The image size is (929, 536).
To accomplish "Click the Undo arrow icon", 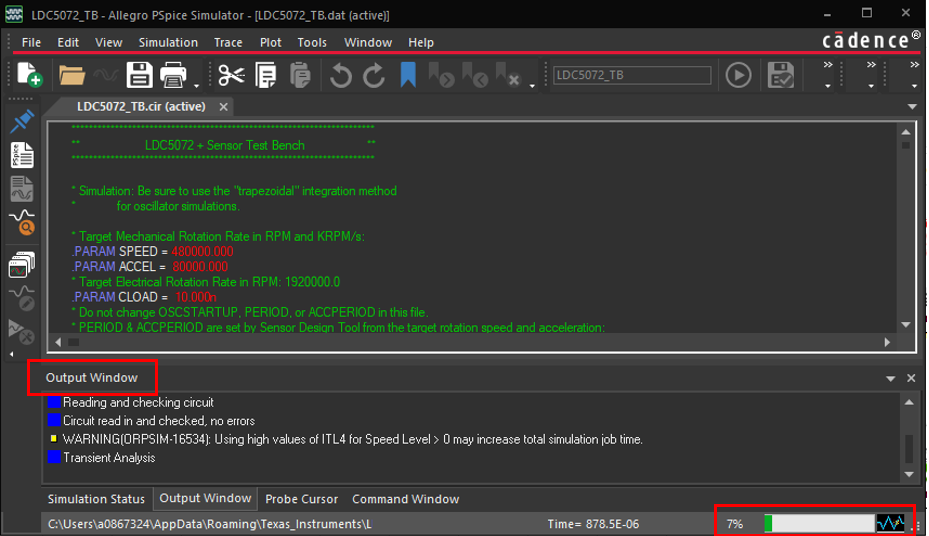I will coord(341,75).
